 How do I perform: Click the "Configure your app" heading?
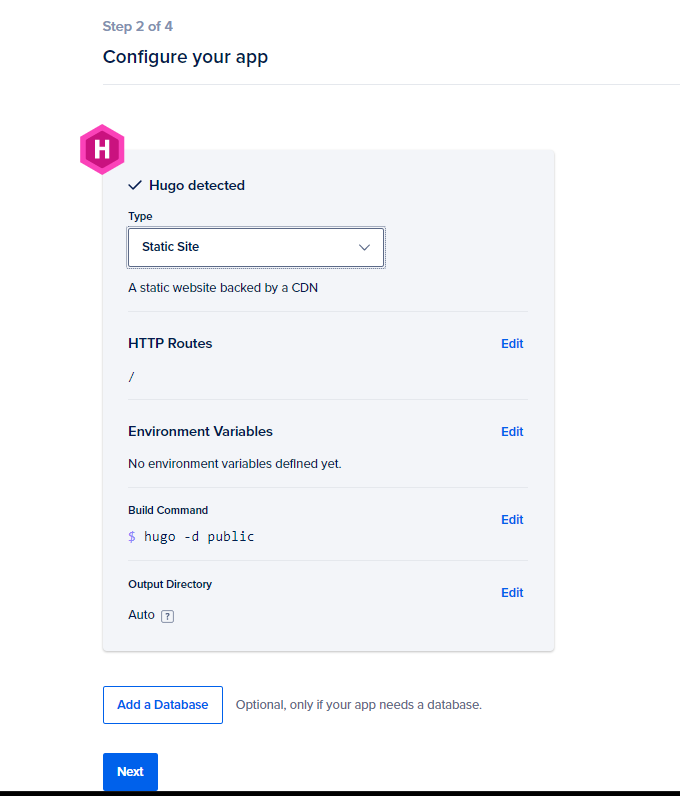(x=185, y=57)
